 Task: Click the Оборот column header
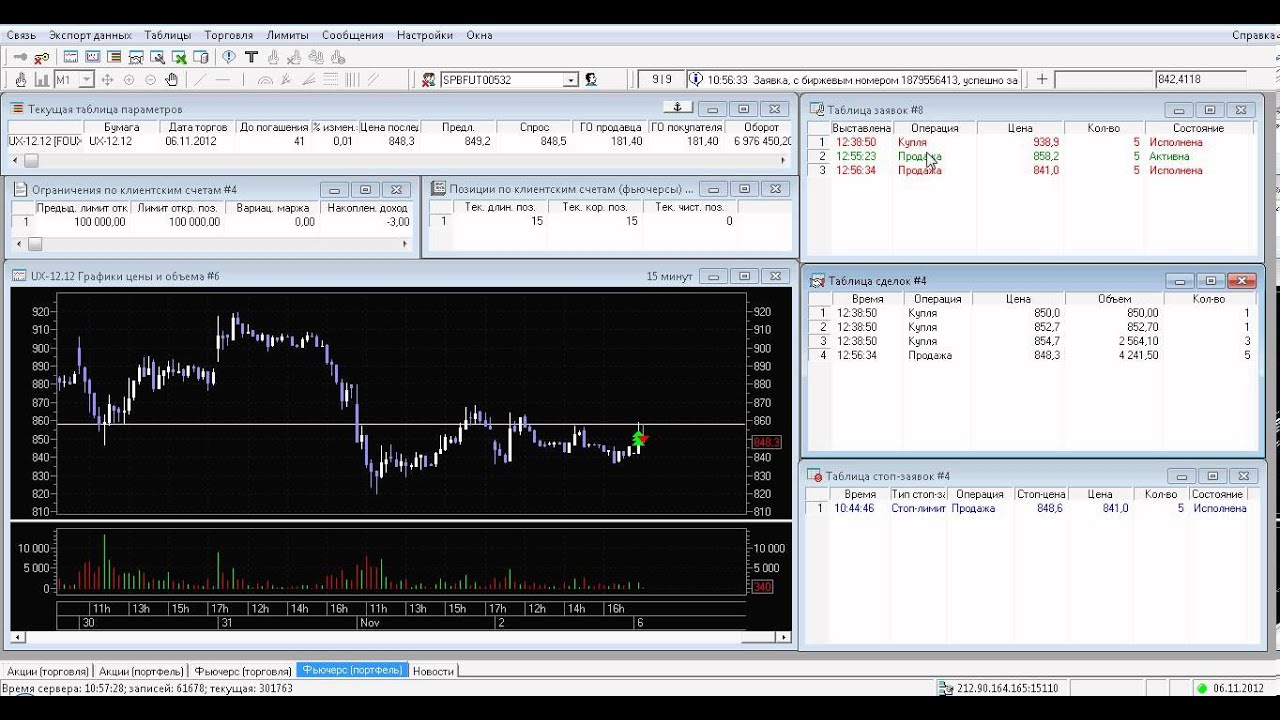761,128
